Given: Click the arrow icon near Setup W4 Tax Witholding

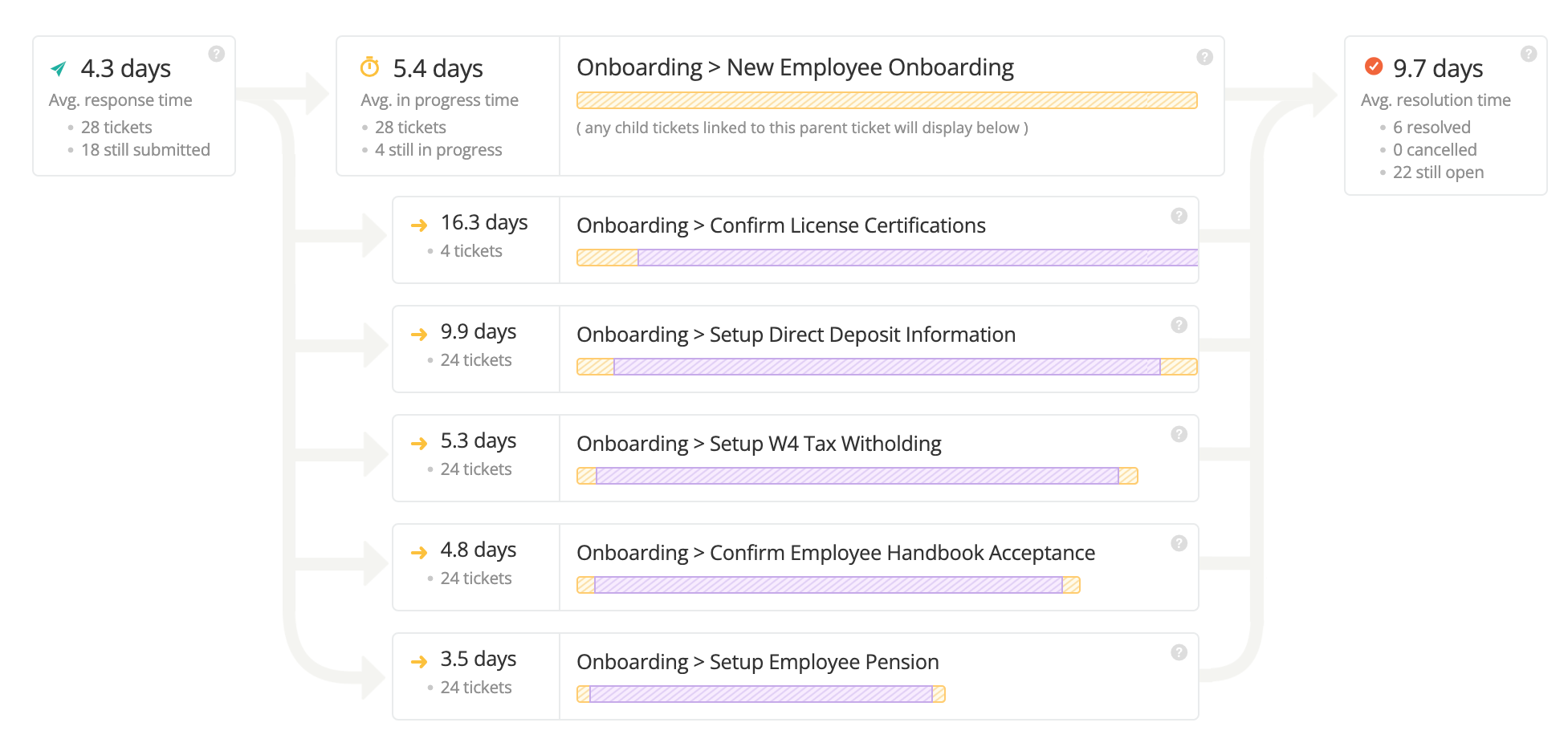Looking at the screenshot, I should 419,443.
